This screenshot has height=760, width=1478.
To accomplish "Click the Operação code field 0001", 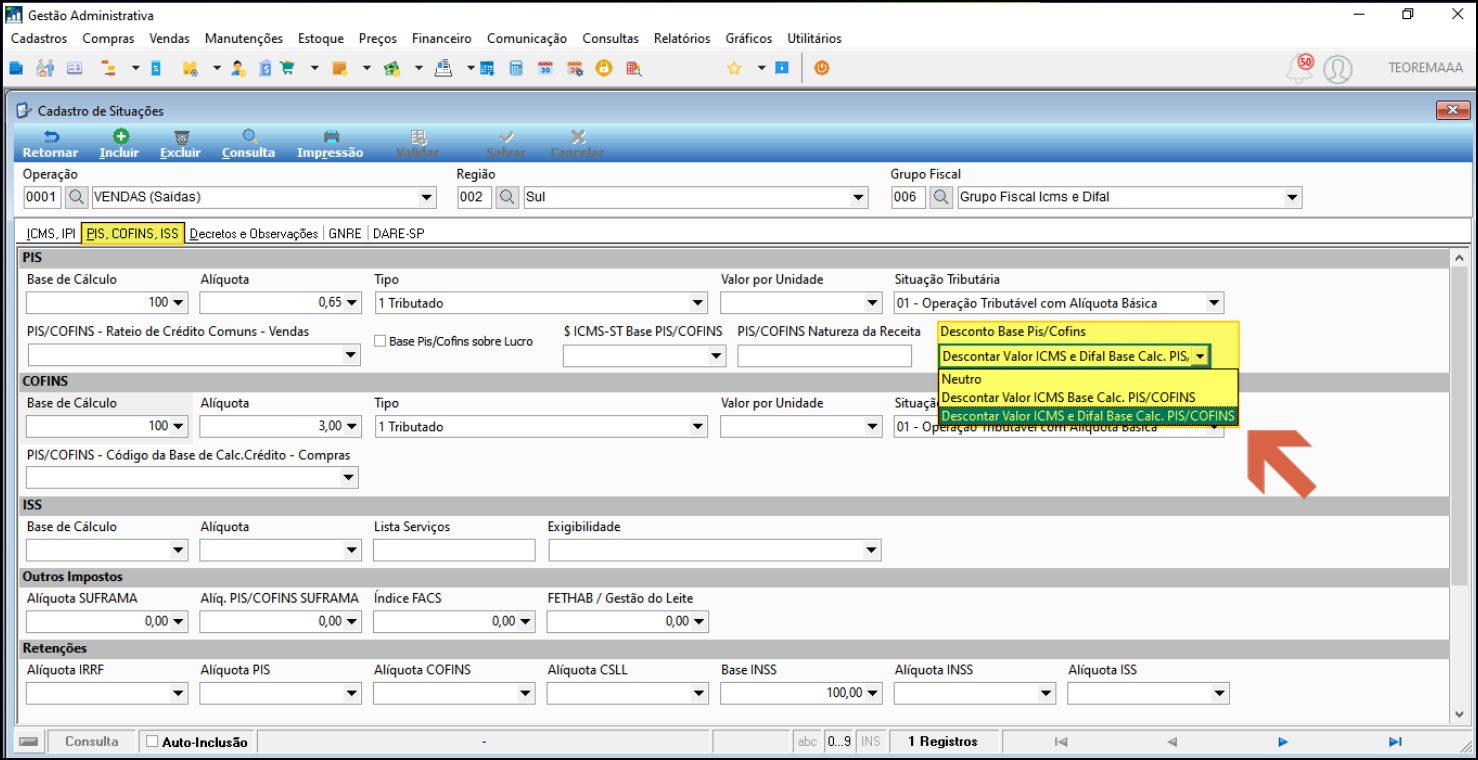I will pyautogui.click(x=41, y=197).
